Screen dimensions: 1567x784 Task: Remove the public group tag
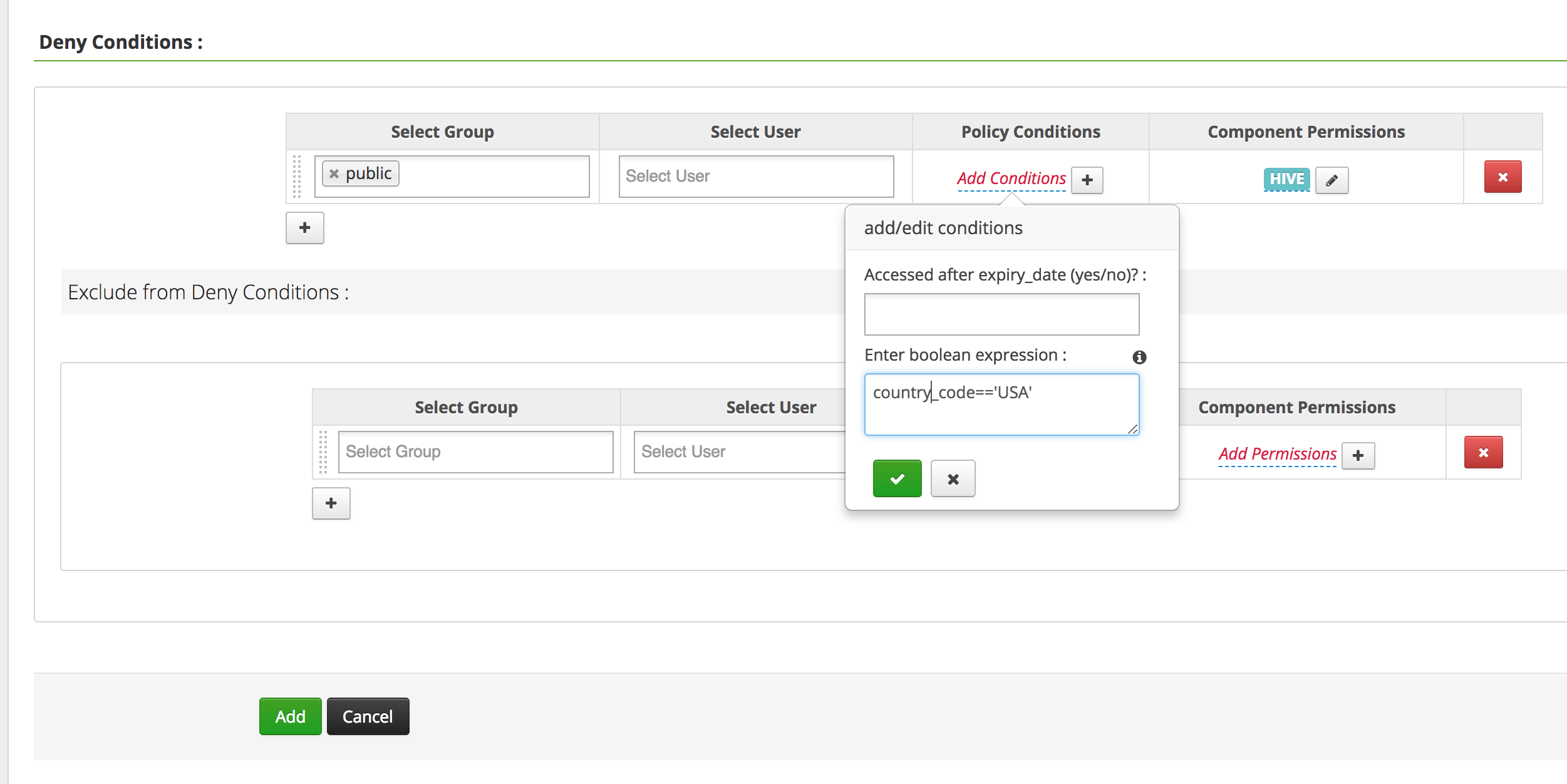click(x=334, y=174)
